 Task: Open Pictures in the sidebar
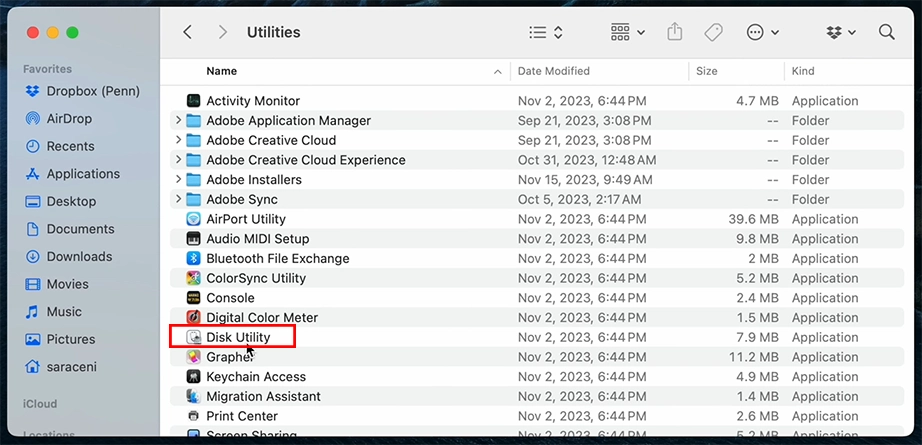click(60, 339)
